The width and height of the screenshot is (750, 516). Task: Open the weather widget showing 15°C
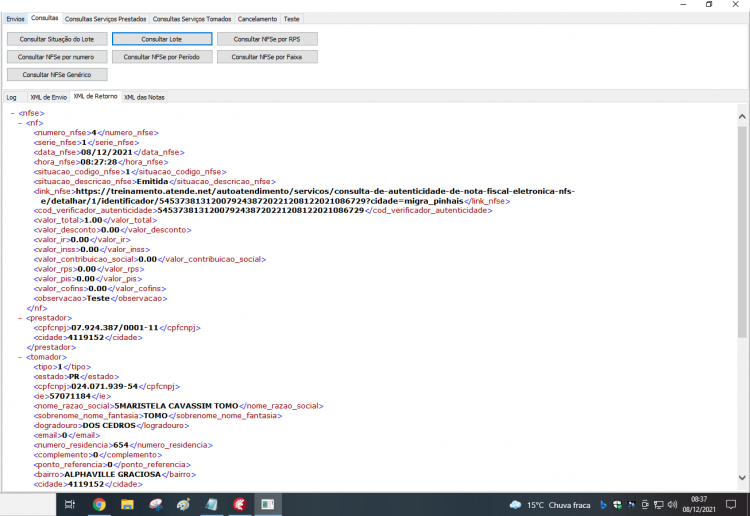coord(550,505)
